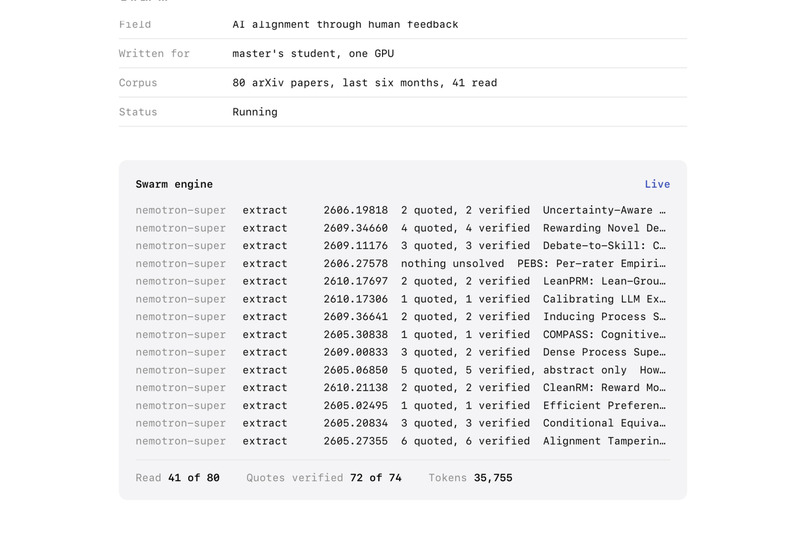Click 'extract' in the 2605.27355 row
The height and width of the screenshot is (537, 806).
[x=265, y=441]
